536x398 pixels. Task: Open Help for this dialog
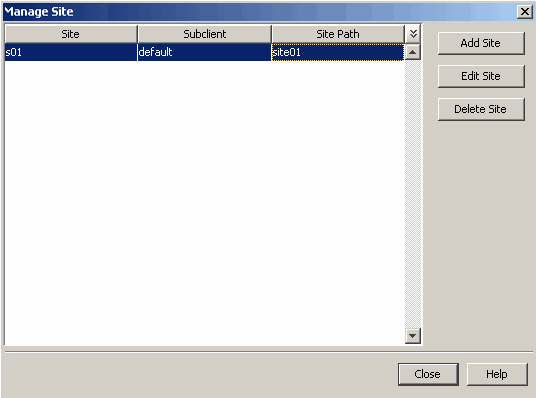coord(497,374)
